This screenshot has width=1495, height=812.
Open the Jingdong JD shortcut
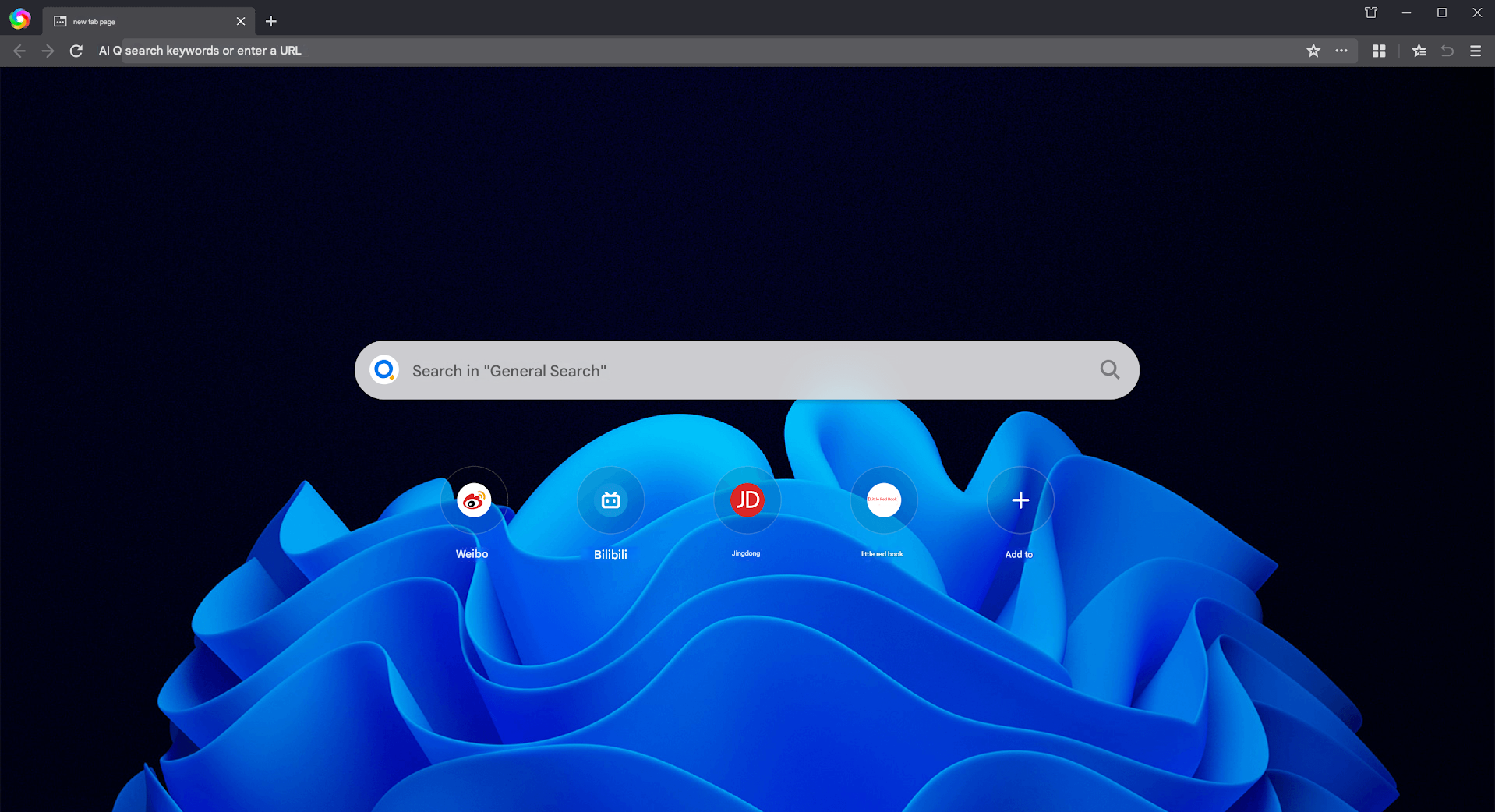coord(746,500)
